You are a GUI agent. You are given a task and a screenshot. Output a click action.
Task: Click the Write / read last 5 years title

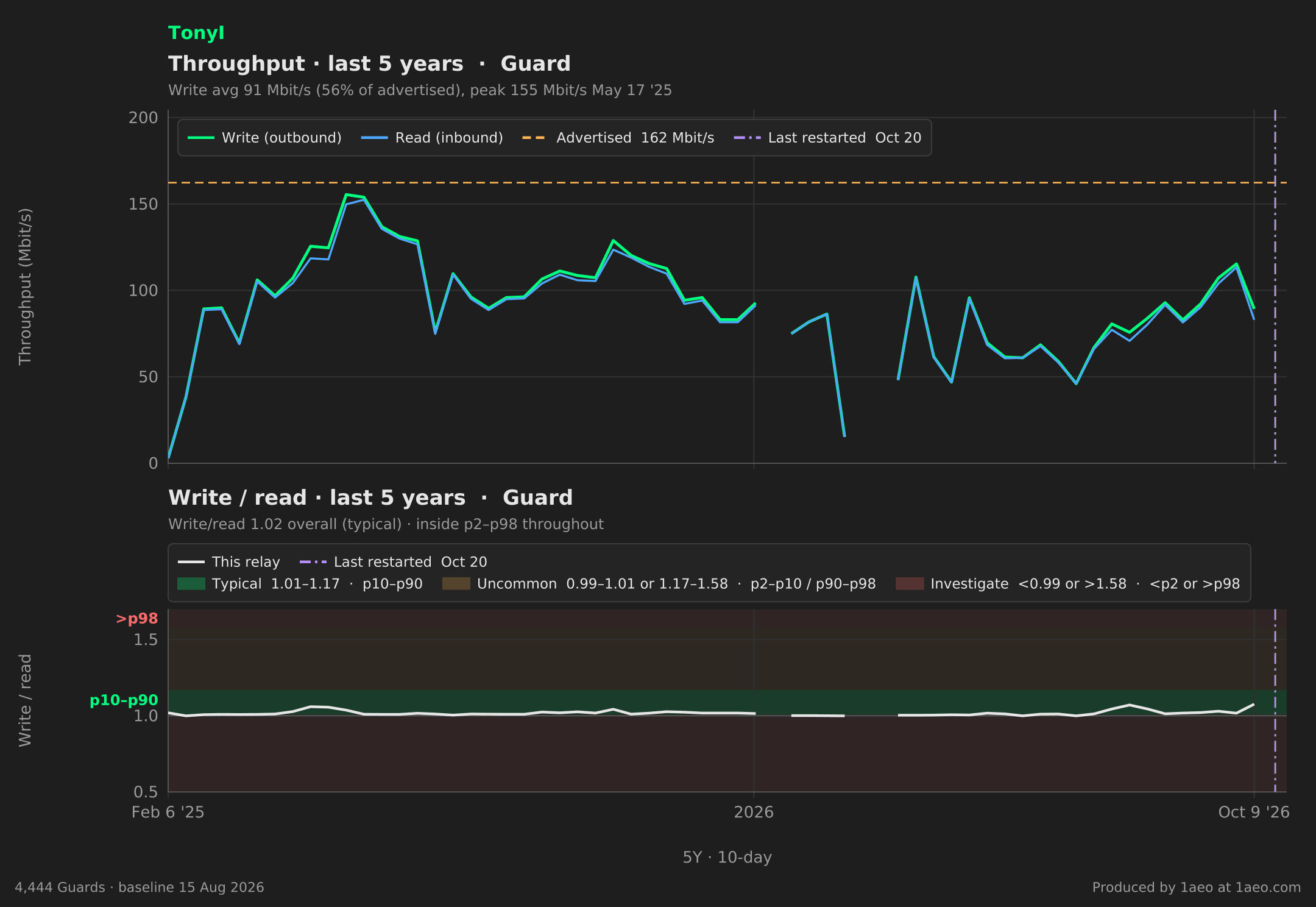click(370, 497)
